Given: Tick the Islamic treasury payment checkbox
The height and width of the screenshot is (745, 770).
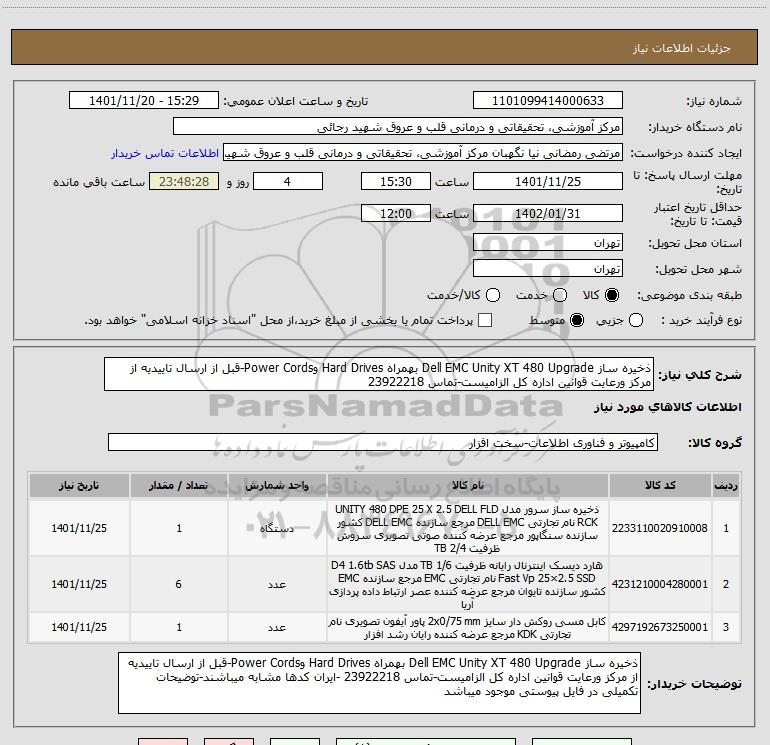Looking at the screenshot, I should 485,321.
